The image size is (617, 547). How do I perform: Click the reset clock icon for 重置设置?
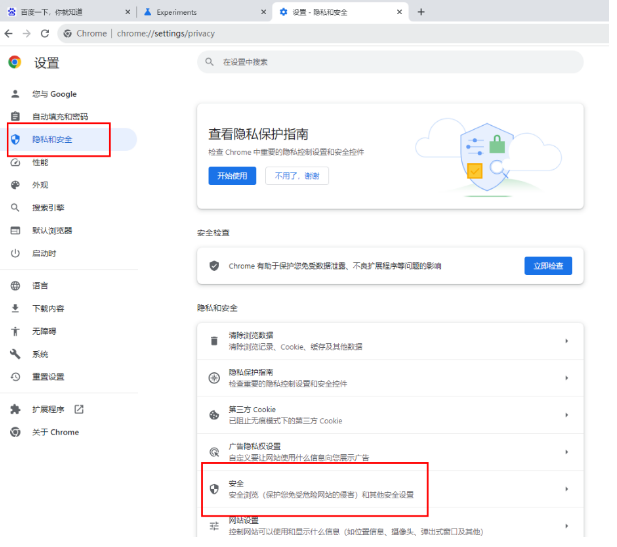point(15,377)
